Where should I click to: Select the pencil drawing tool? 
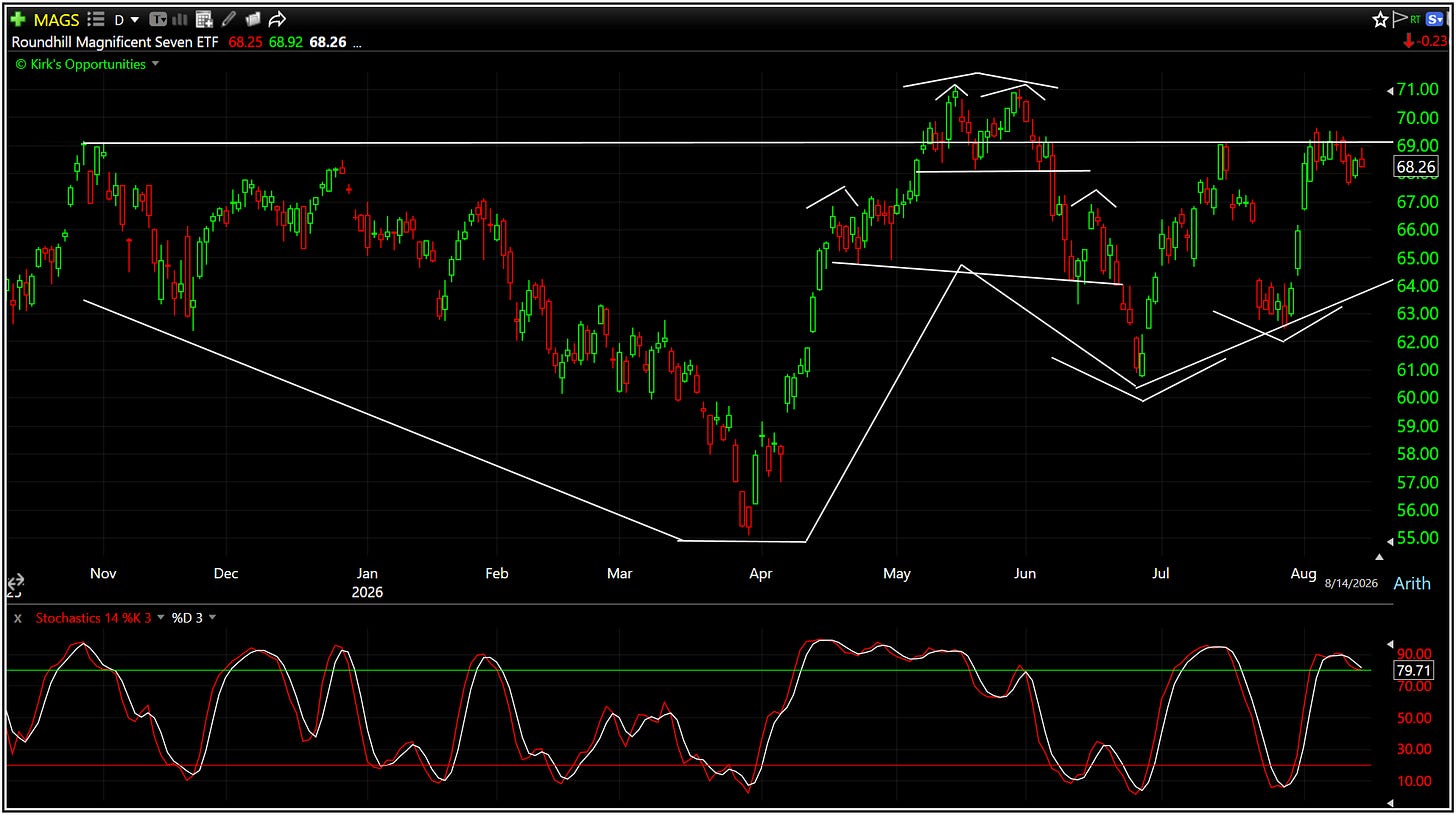tap(229, 19)
